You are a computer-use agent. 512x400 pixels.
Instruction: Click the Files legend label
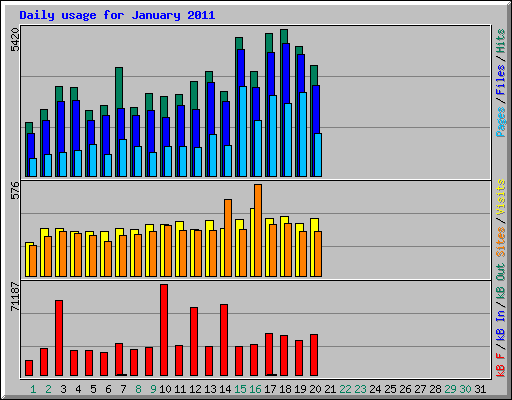[x=501, y=79]
